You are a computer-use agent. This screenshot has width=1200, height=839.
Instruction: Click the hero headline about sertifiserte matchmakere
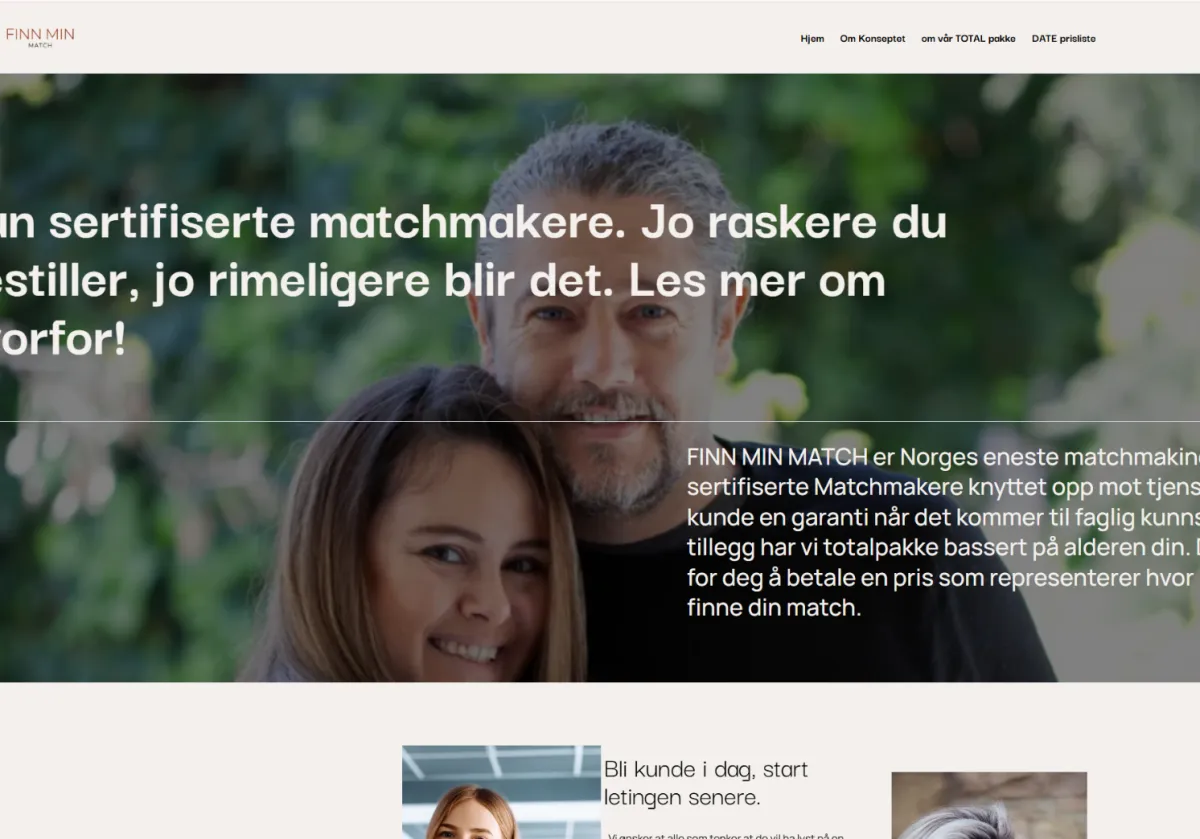473,281
